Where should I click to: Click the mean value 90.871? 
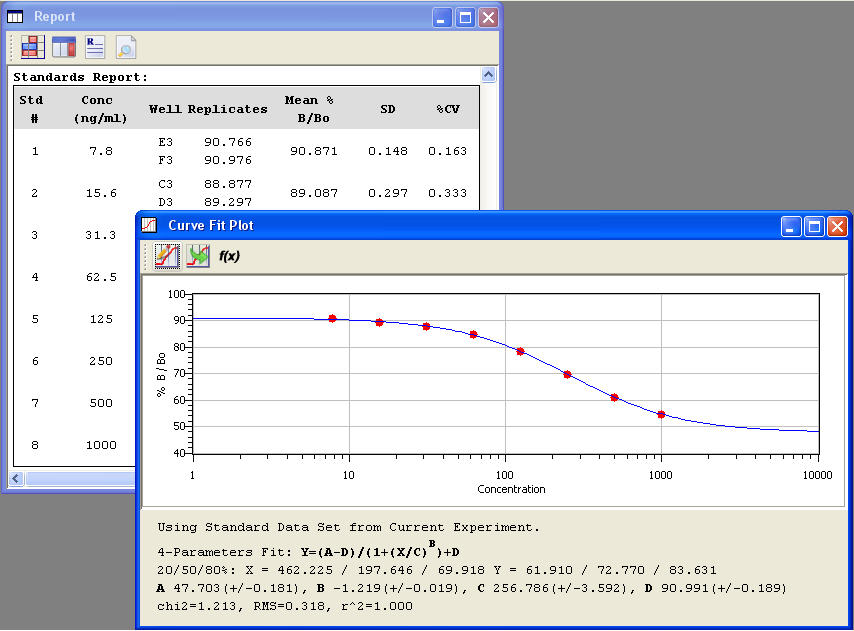[314, 151]
